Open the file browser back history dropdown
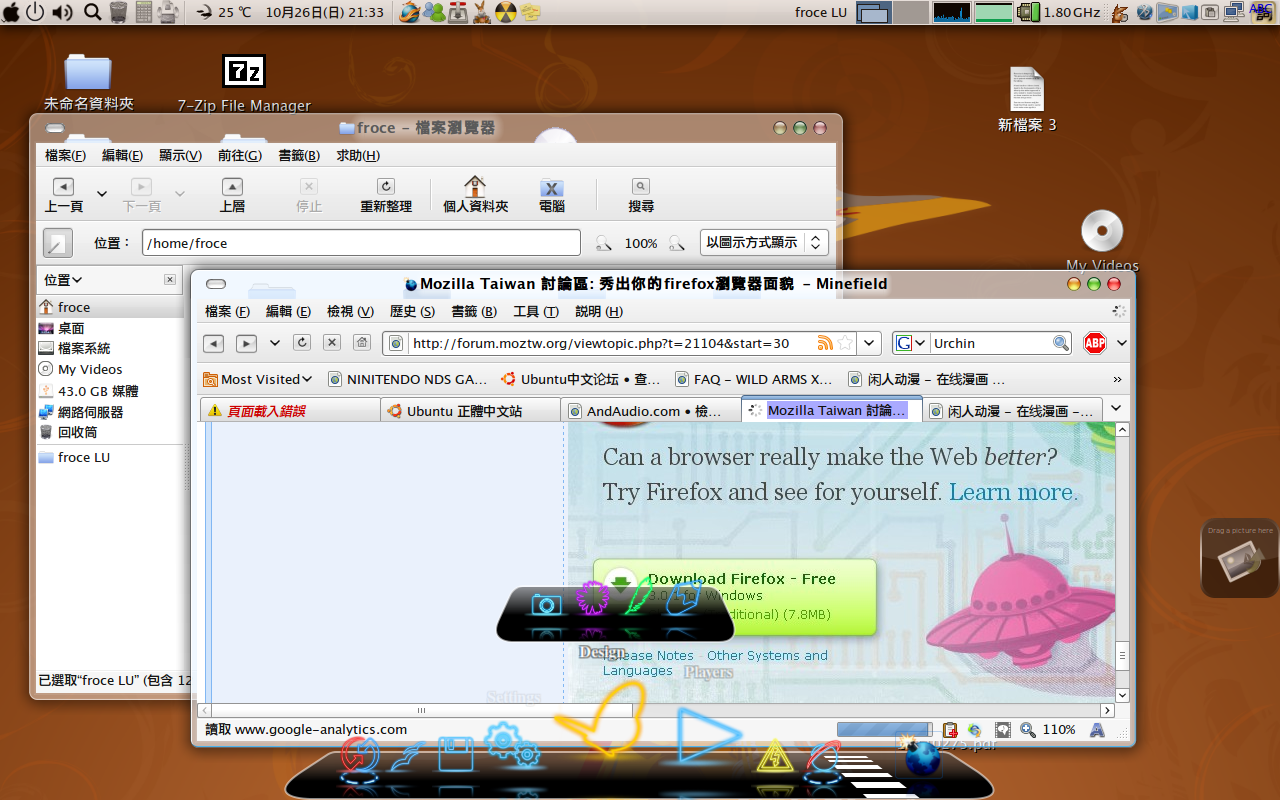The width and height of the screenshot is (1280, 800). coord(101,194)
